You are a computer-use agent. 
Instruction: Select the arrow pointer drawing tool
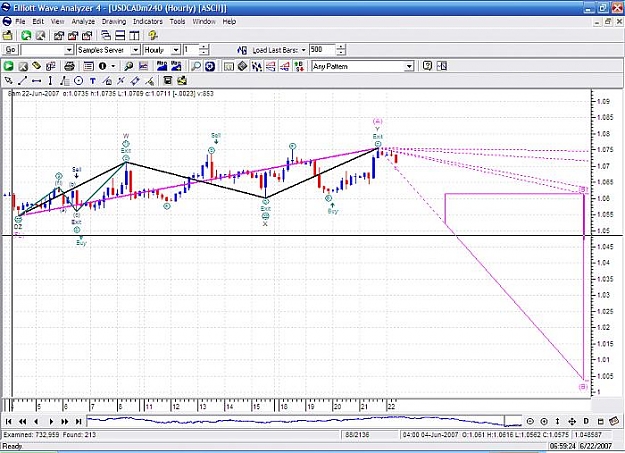(x=8, y=81)
